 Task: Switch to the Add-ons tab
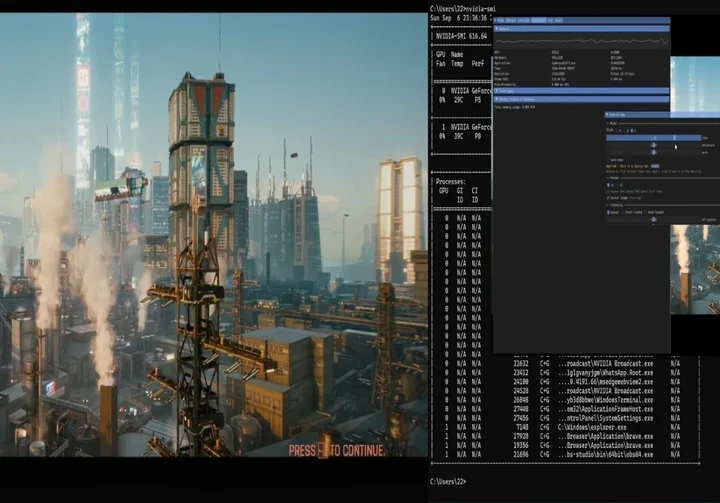click(x=511, y=20)
